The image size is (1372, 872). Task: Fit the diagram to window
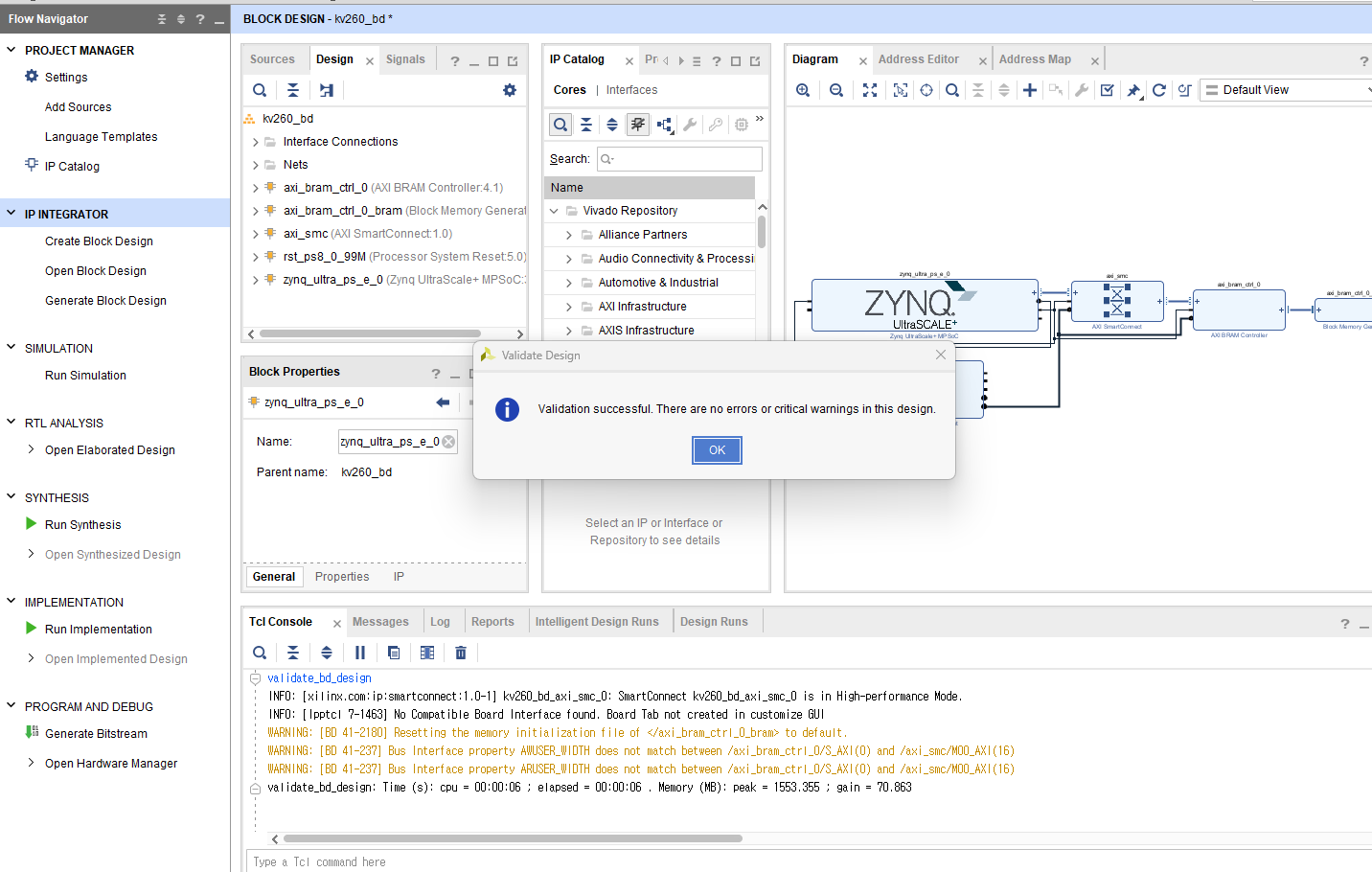pos(870,90)
